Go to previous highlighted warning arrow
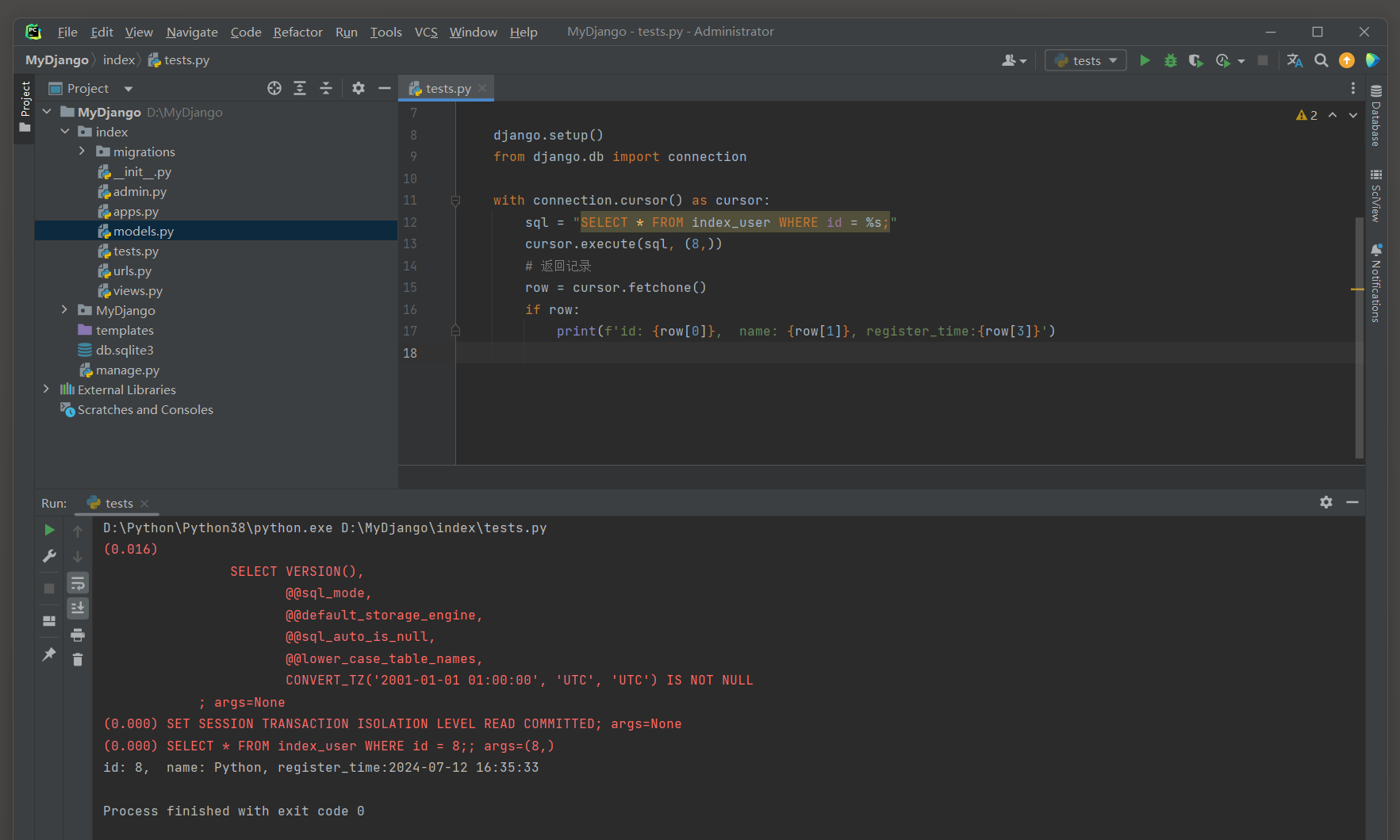1400x840 pixels. pos(1333,115)
